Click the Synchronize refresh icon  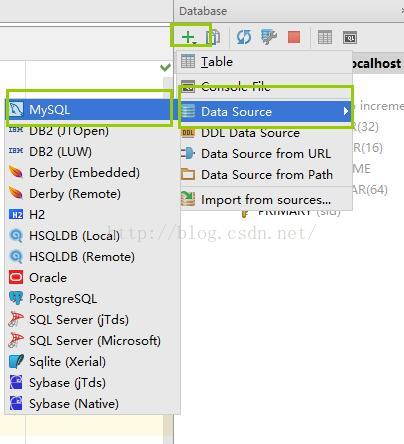(244, 37)
